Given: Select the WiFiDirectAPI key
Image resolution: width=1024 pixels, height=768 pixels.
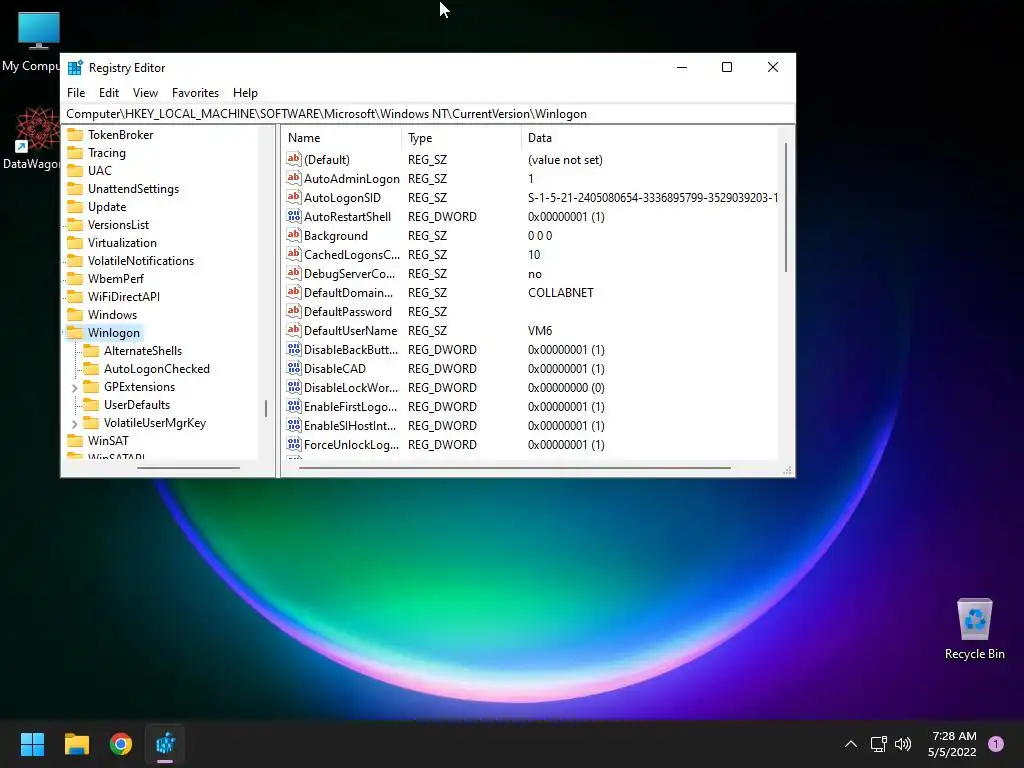Looking at the screenshot, I should pos(123,296).
